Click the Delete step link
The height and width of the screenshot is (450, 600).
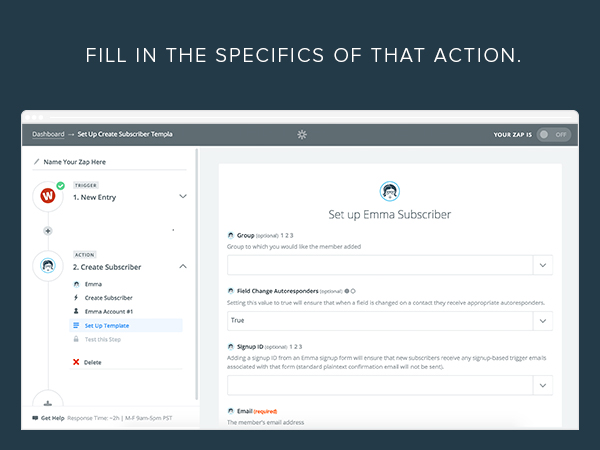coord(93,362)
